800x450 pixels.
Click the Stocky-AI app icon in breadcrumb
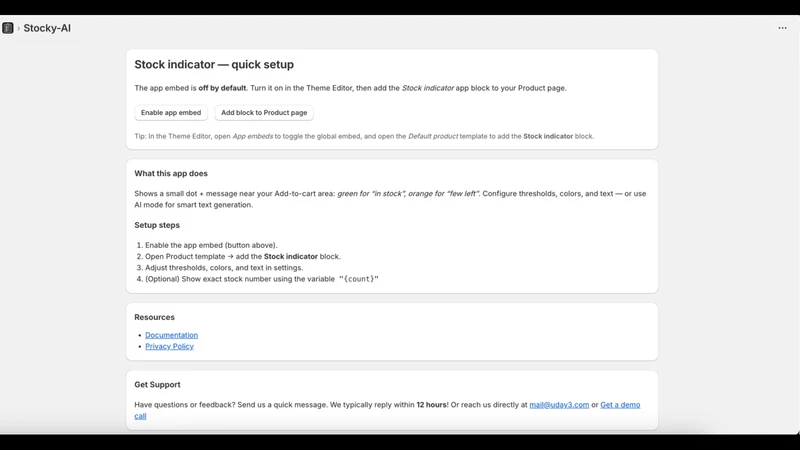click(8, 28)
